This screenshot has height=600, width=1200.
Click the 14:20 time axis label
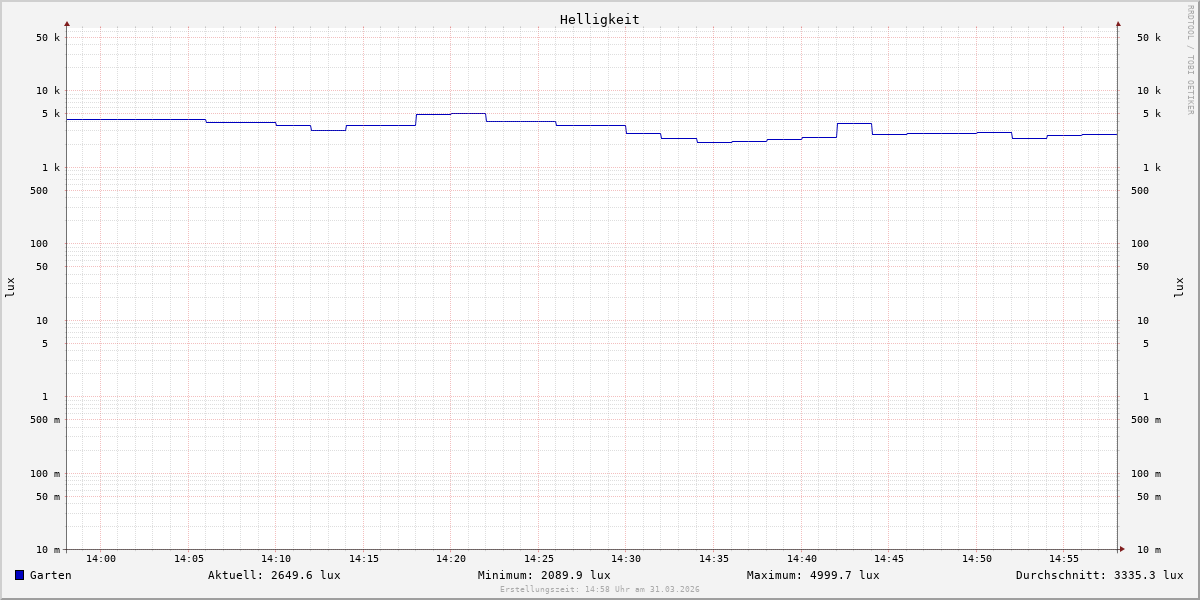(451, 559)
